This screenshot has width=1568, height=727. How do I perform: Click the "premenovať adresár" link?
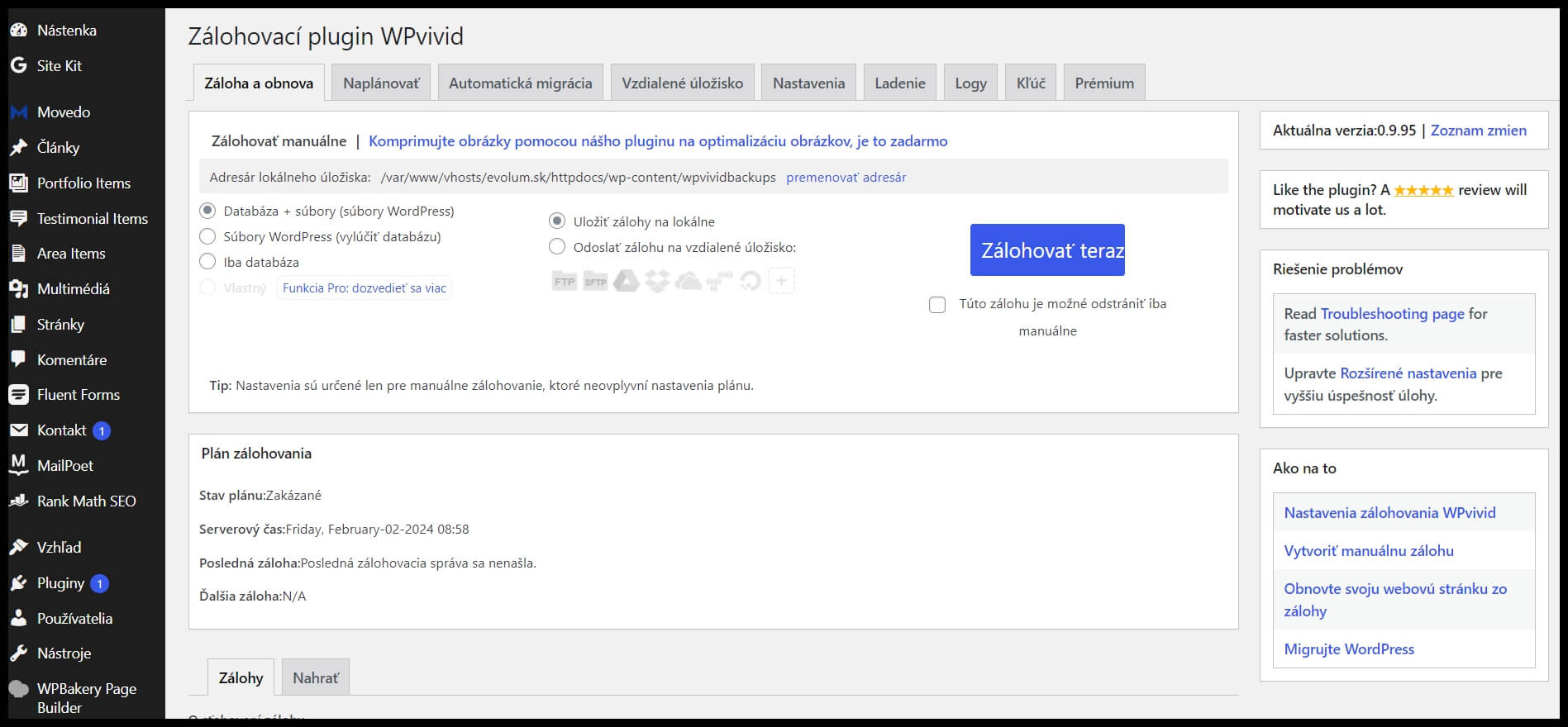(x=846, y=178)
